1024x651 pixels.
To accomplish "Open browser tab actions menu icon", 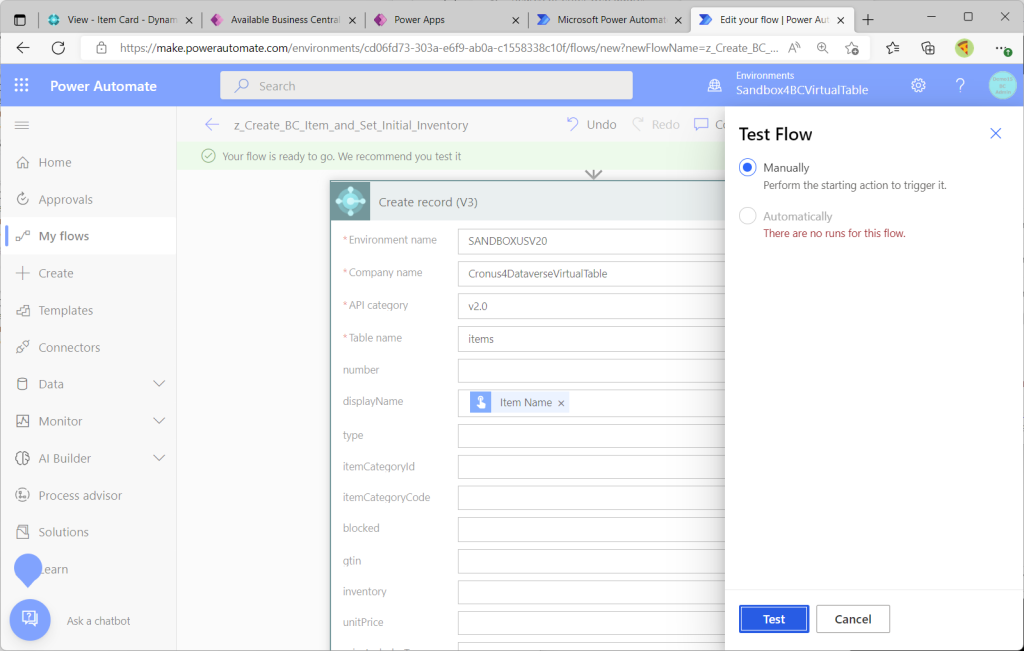I will coord(20,20).
